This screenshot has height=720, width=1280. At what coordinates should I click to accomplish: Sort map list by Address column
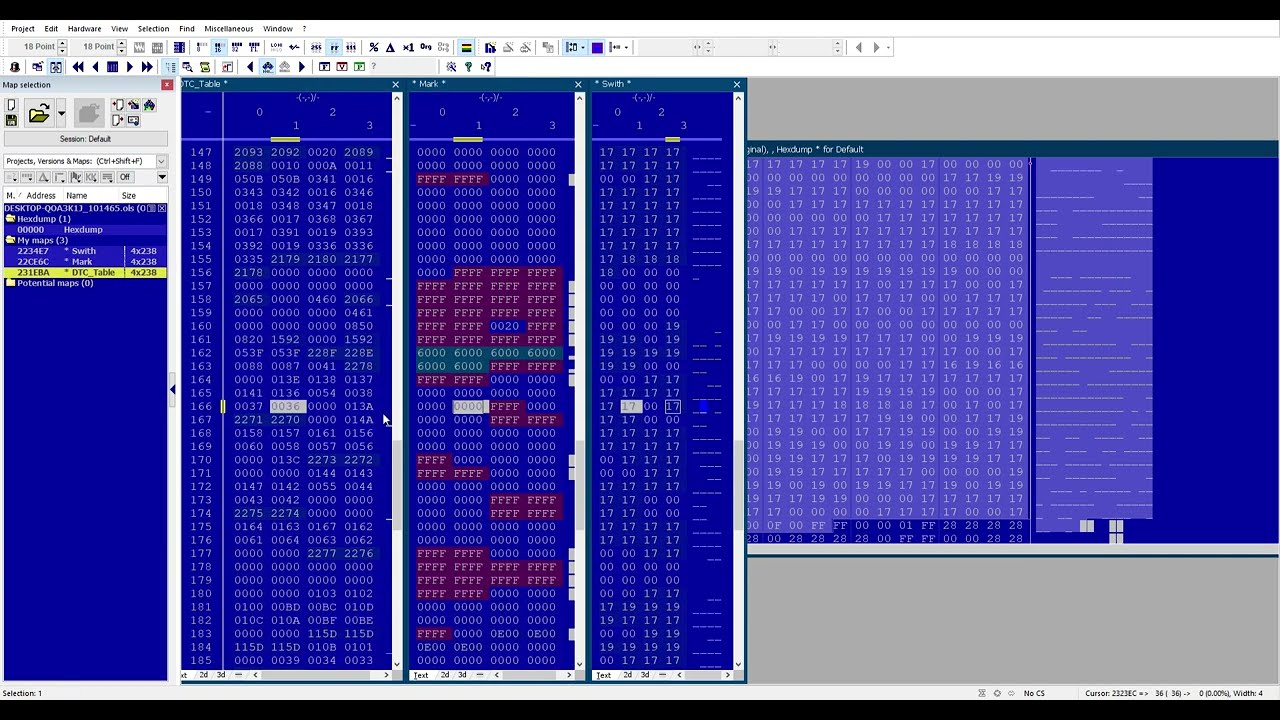41,196
